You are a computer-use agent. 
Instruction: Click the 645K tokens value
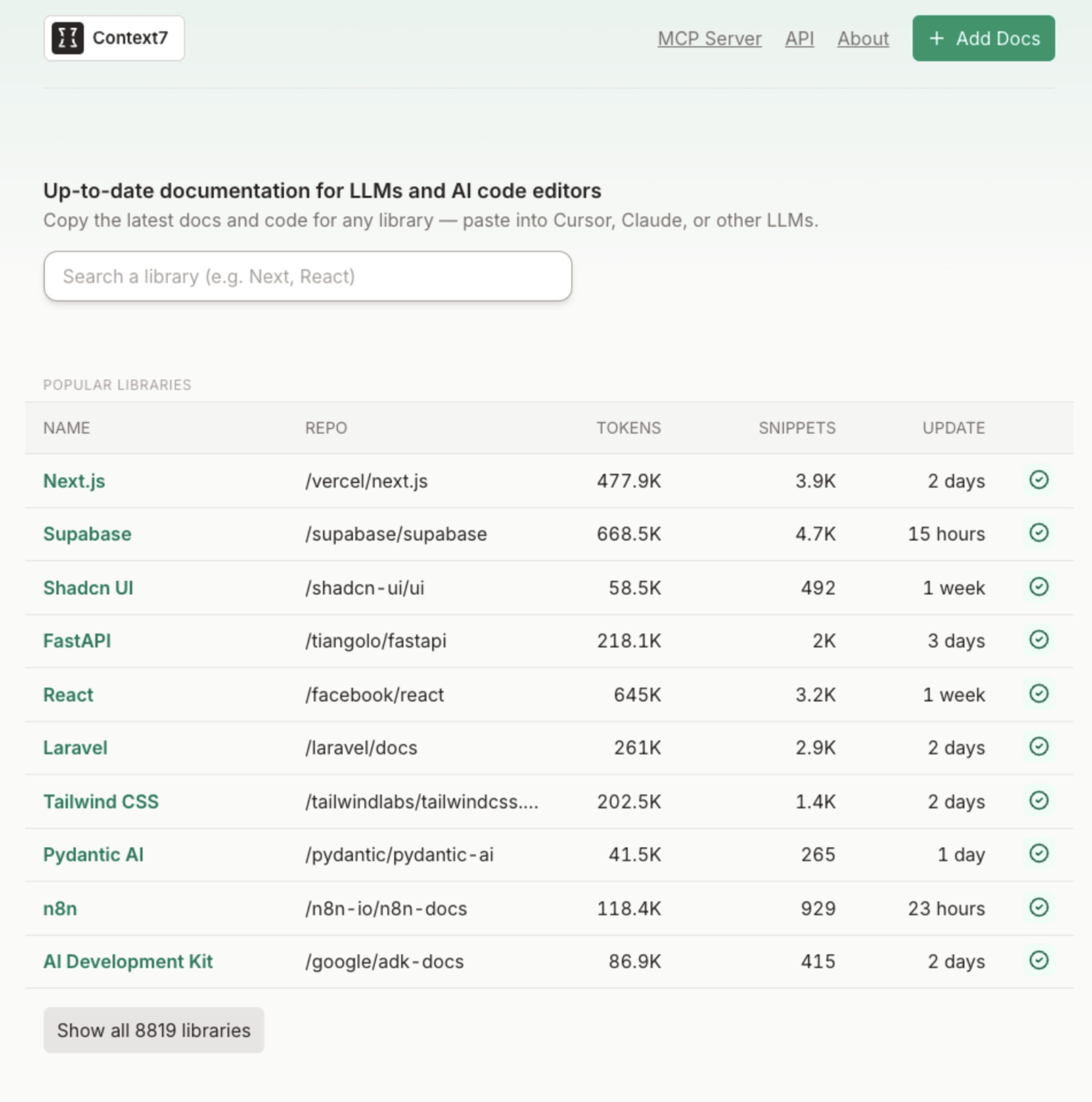pos(637,695)
